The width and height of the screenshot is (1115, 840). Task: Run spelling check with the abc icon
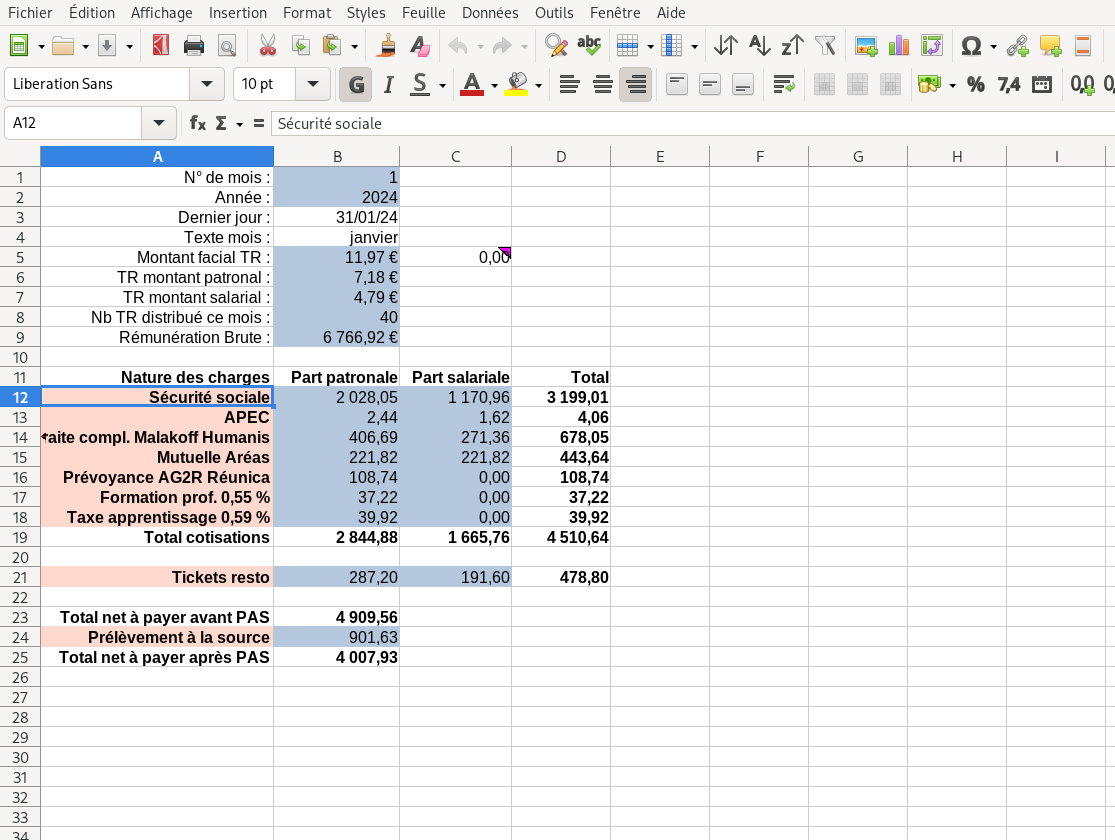pyautogui.click(x=589, y=46)
